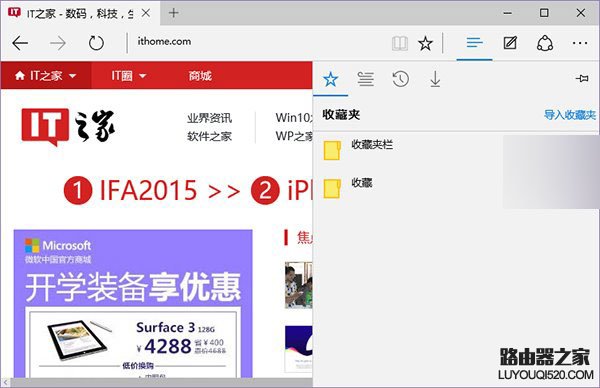Open the More actions ellipsis menu
The image size is (600, 388).
point(580,43)
